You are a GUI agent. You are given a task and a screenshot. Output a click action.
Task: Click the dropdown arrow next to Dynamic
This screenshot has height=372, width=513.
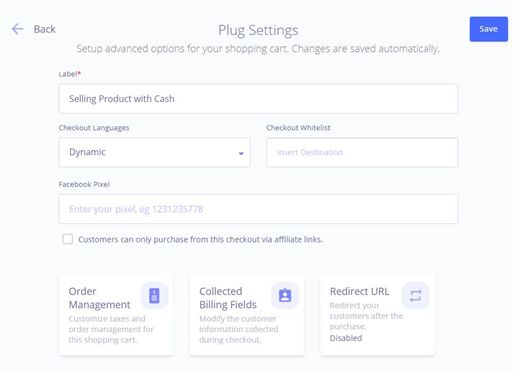click(x=241, y=153)
